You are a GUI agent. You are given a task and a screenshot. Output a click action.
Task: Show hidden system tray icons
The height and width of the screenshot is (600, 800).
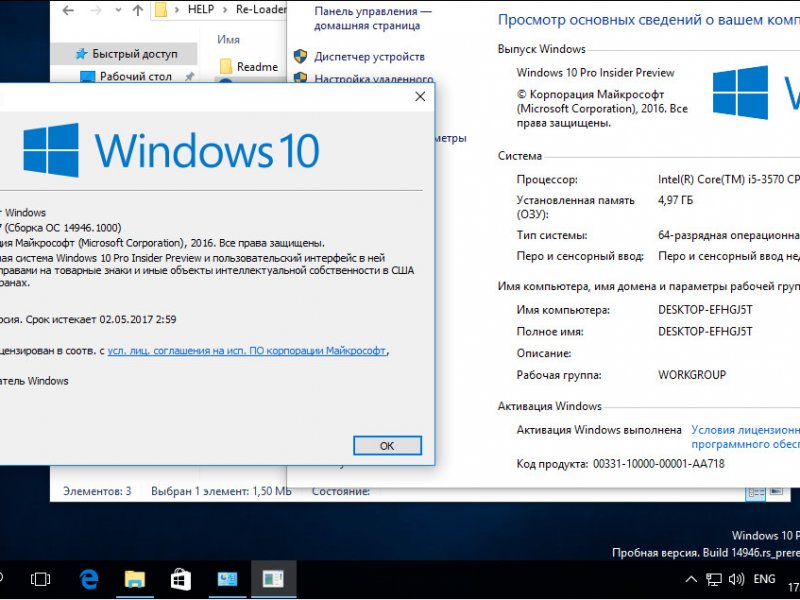(x=690, y=579)
